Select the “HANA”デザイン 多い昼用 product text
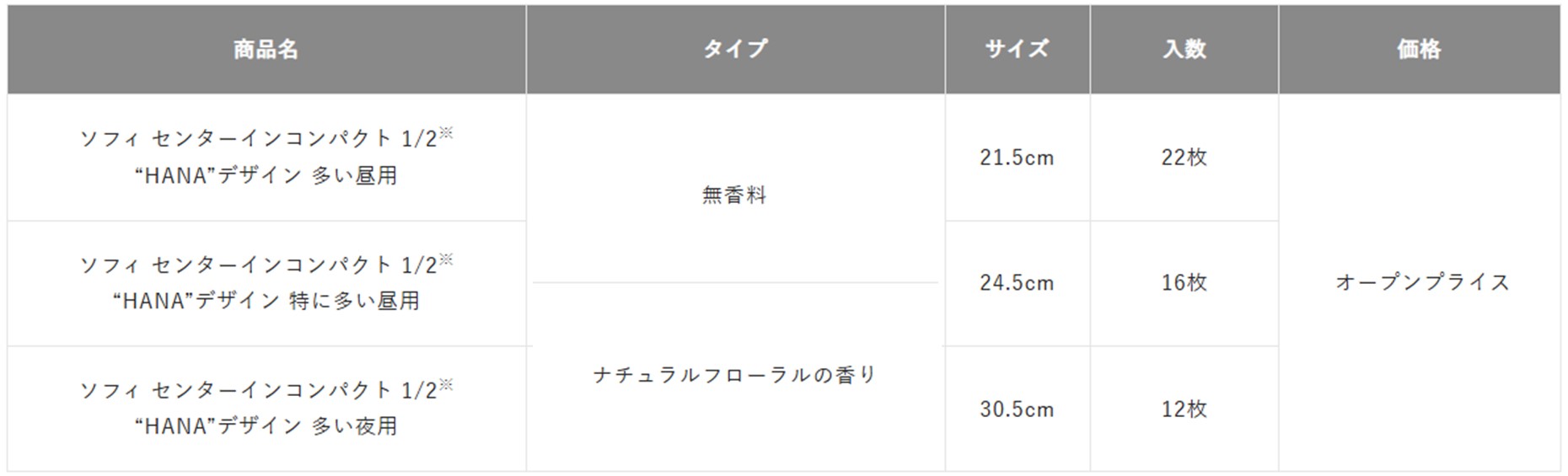Screen dimensions: 1568x476 (x=266, y=175)
